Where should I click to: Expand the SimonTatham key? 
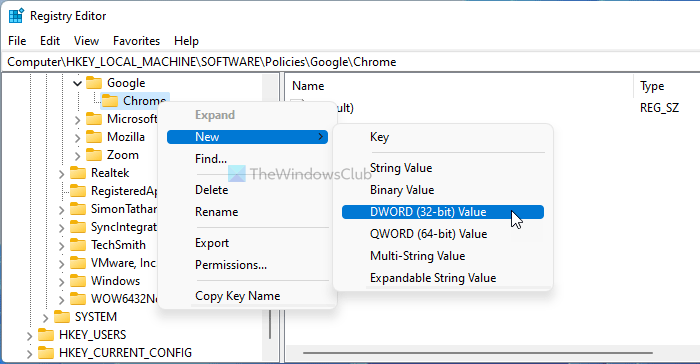click(x=61, y=209)
